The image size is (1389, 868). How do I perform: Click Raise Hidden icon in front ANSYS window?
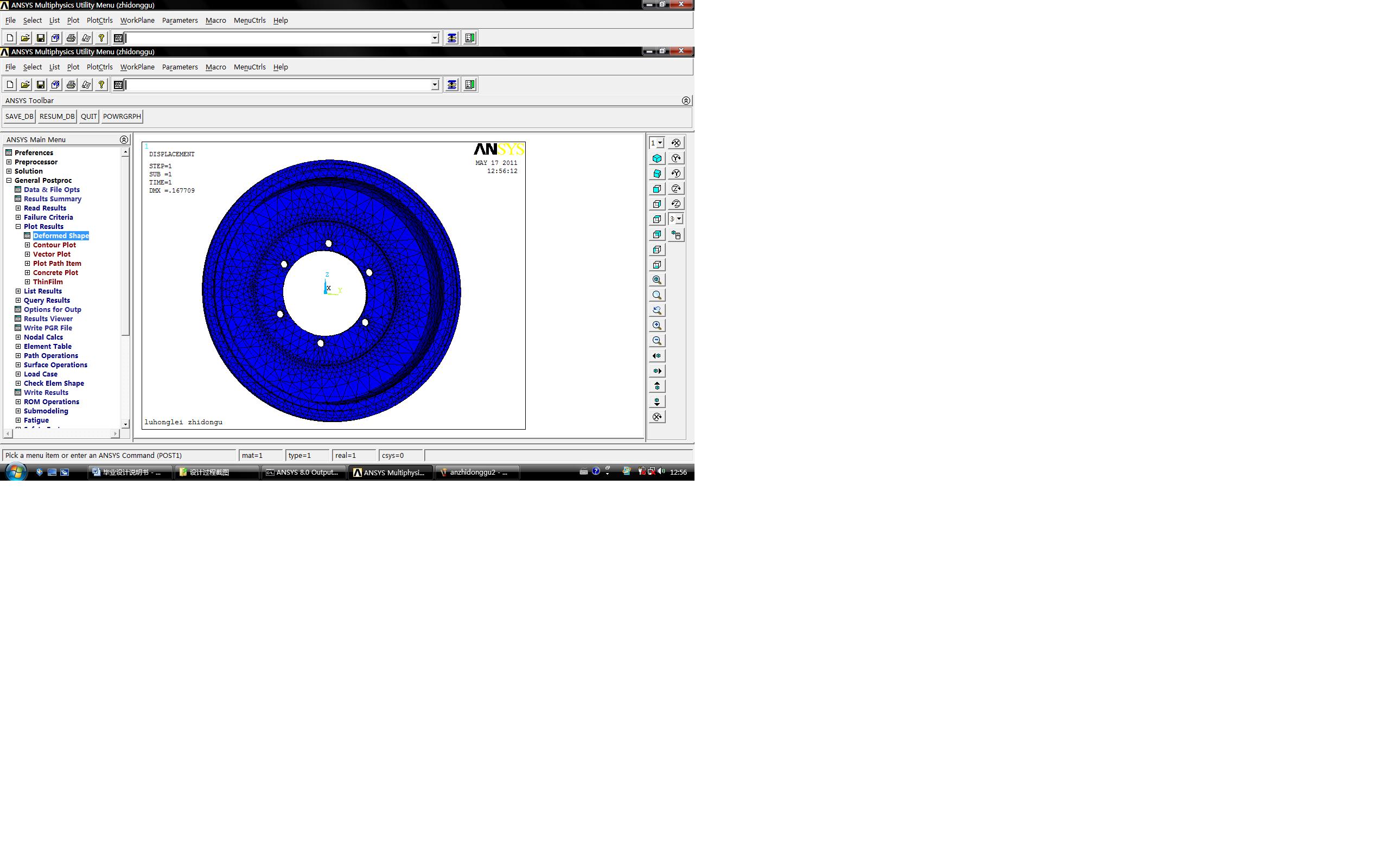pyautogui.click(x=452, y=85)
